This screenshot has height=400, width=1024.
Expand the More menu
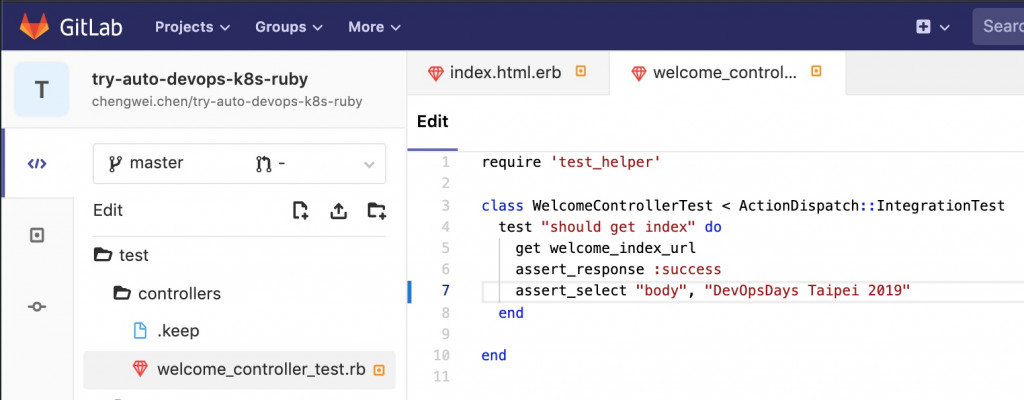click(x=374, y=27)
